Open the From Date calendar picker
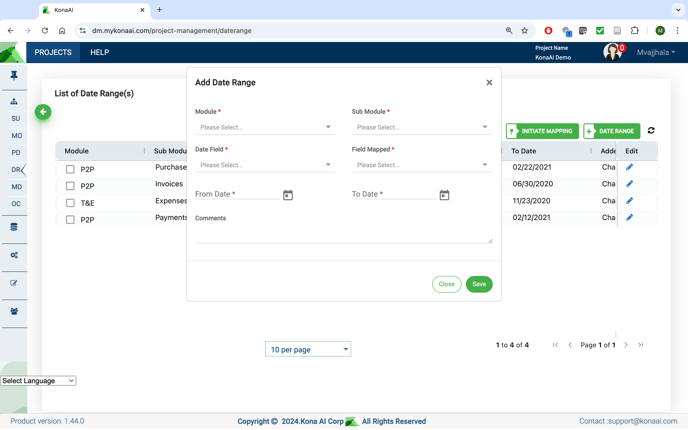688x430 pixels. [x=288, y=195]
